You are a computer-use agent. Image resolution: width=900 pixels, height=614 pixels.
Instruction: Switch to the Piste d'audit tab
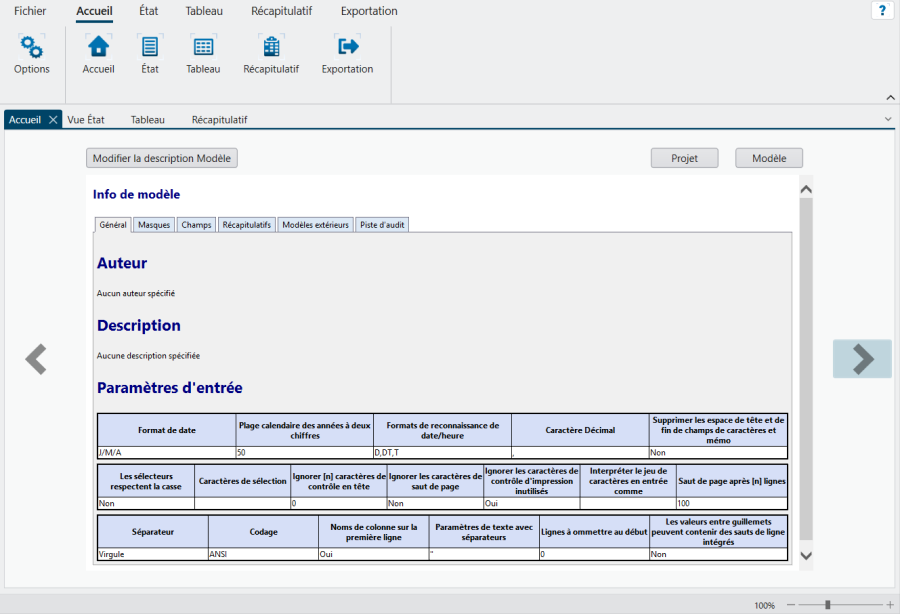point(382,225)
